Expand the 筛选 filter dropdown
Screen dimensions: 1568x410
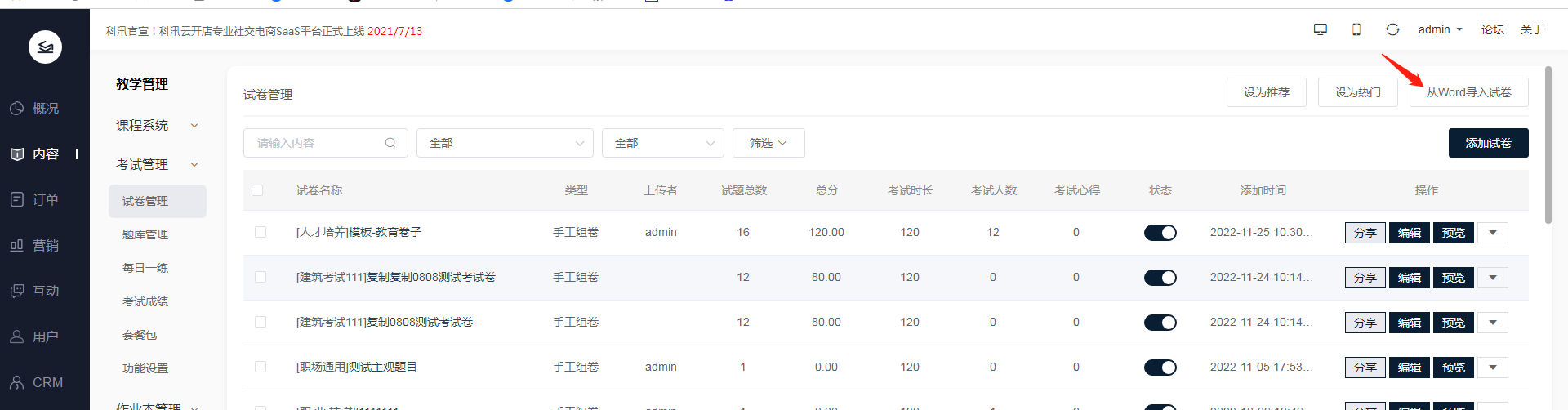768,143
